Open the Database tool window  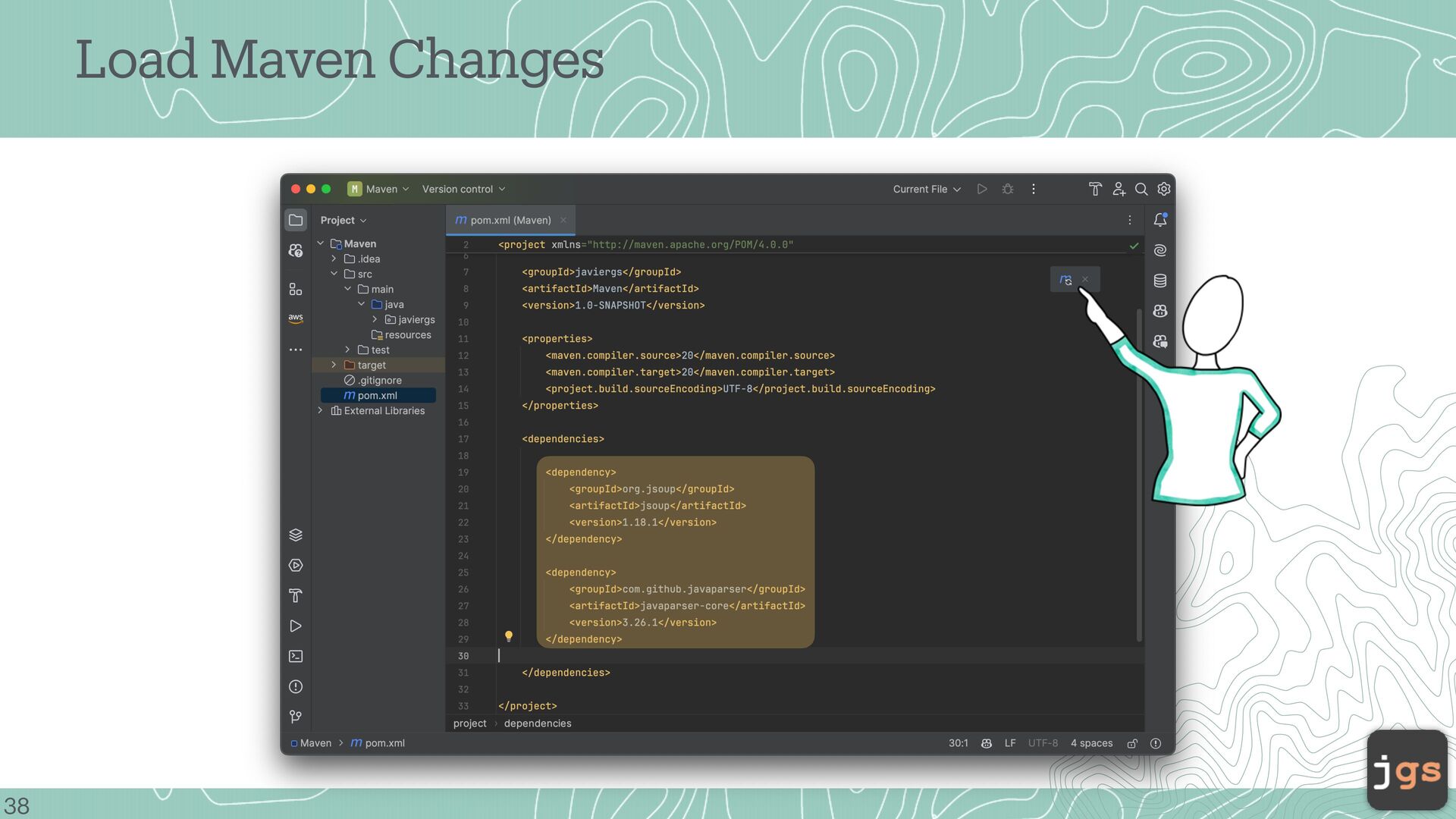tap(1159, 281)
